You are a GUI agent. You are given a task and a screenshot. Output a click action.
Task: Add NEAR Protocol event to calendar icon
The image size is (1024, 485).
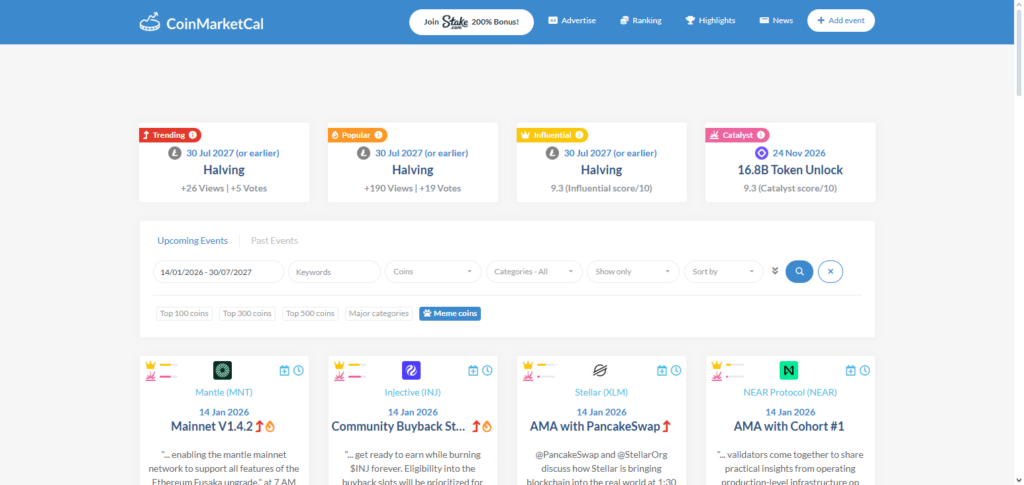pyautogui.click(x=850, y=371)
